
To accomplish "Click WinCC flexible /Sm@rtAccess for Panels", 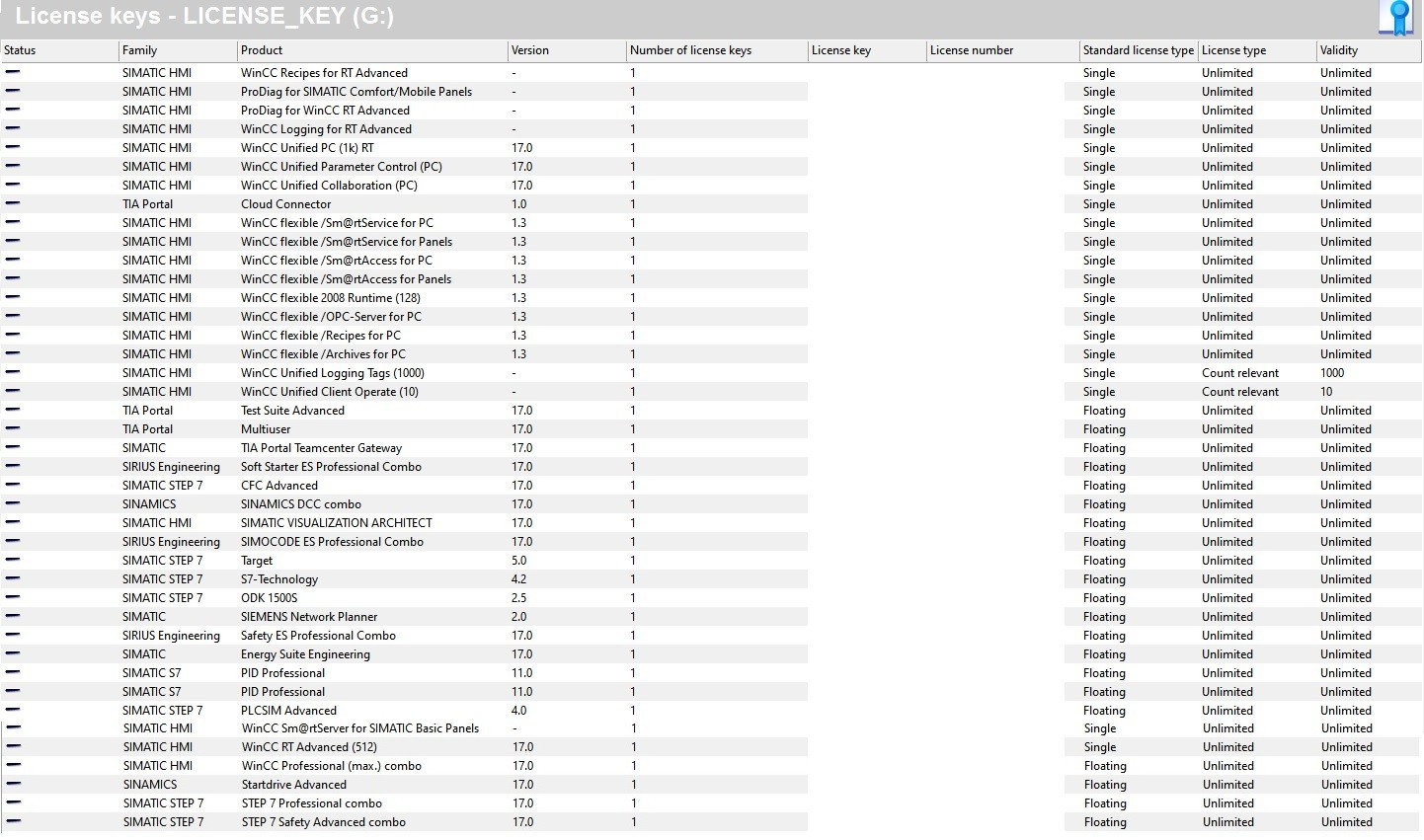I will click(x=346, y=279).
